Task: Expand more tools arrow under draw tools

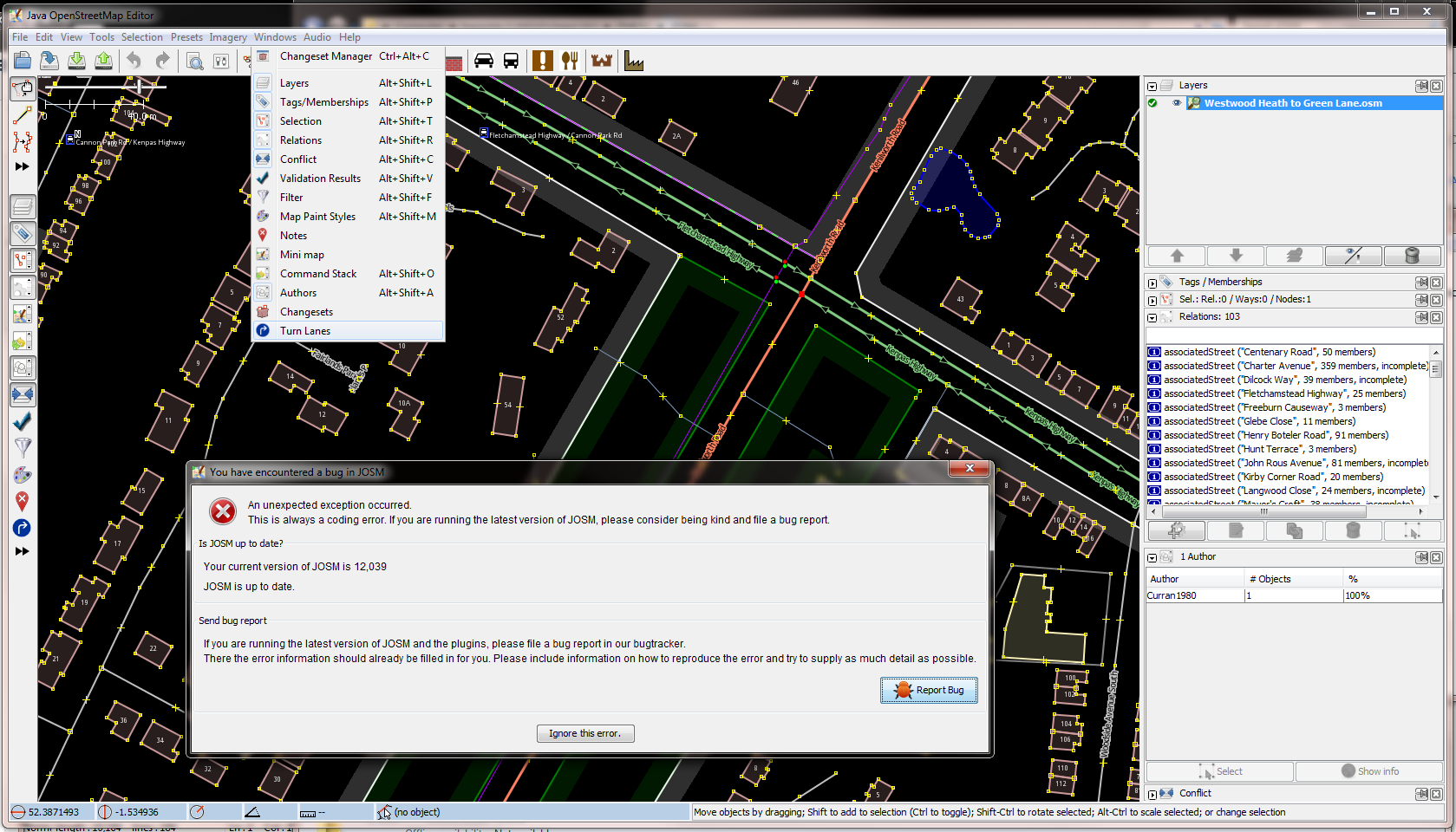Action: (23, 166)
